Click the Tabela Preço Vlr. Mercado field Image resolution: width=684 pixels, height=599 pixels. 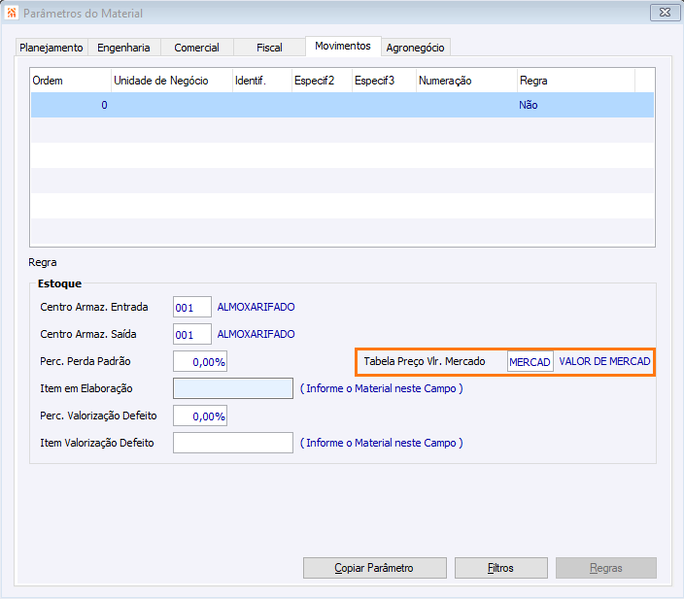tap(530, 362)
